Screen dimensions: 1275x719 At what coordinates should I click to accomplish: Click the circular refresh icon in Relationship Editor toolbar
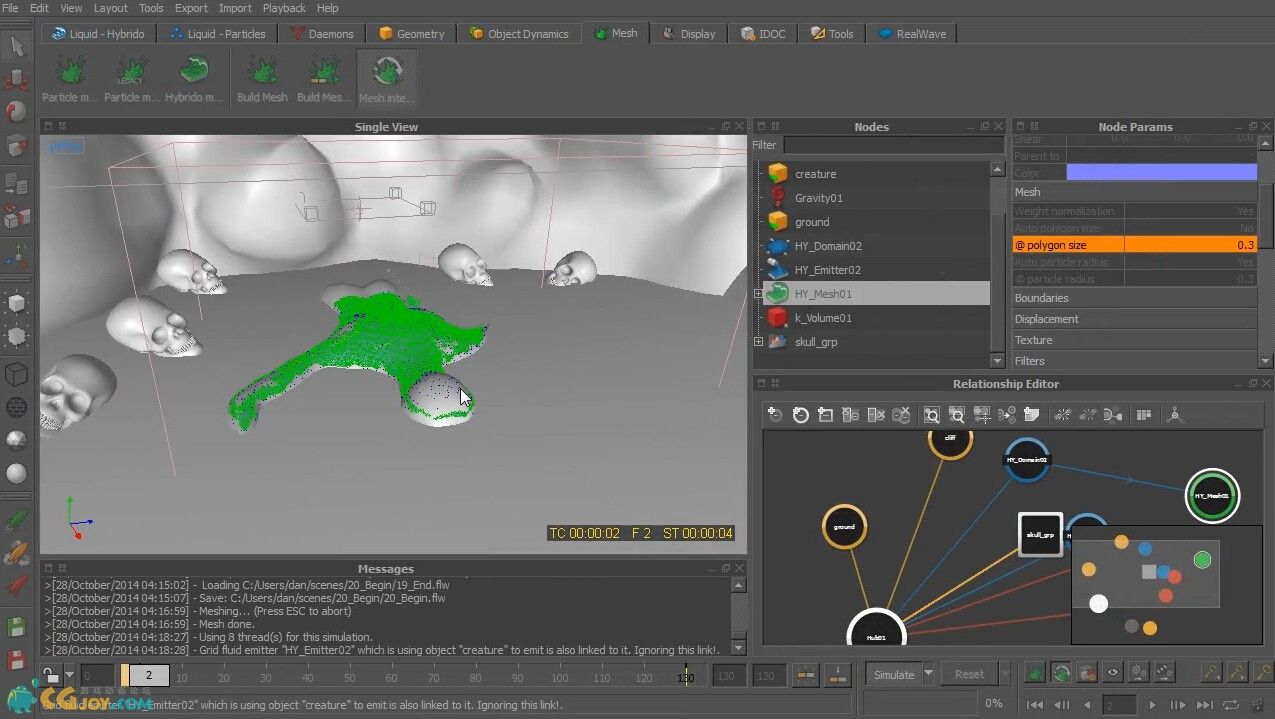(x=800, y=414)
